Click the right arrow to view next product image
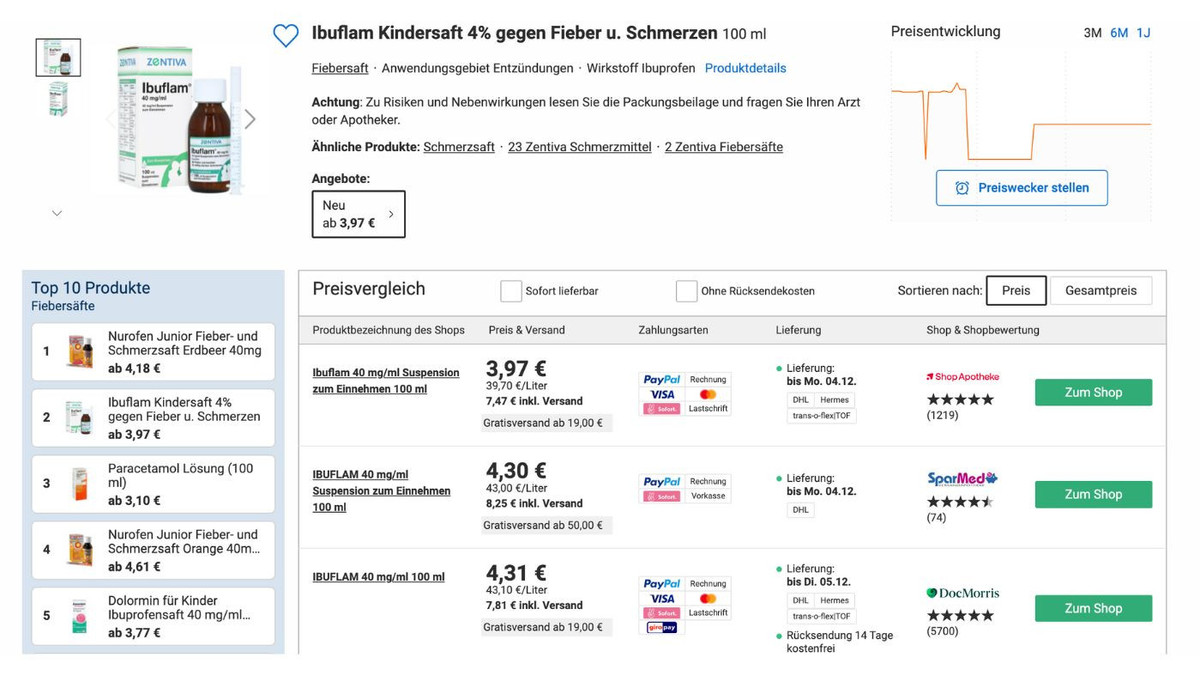The height and width of the screenshot is (676, 1200). pyautogui.click(x=250, y=118)
